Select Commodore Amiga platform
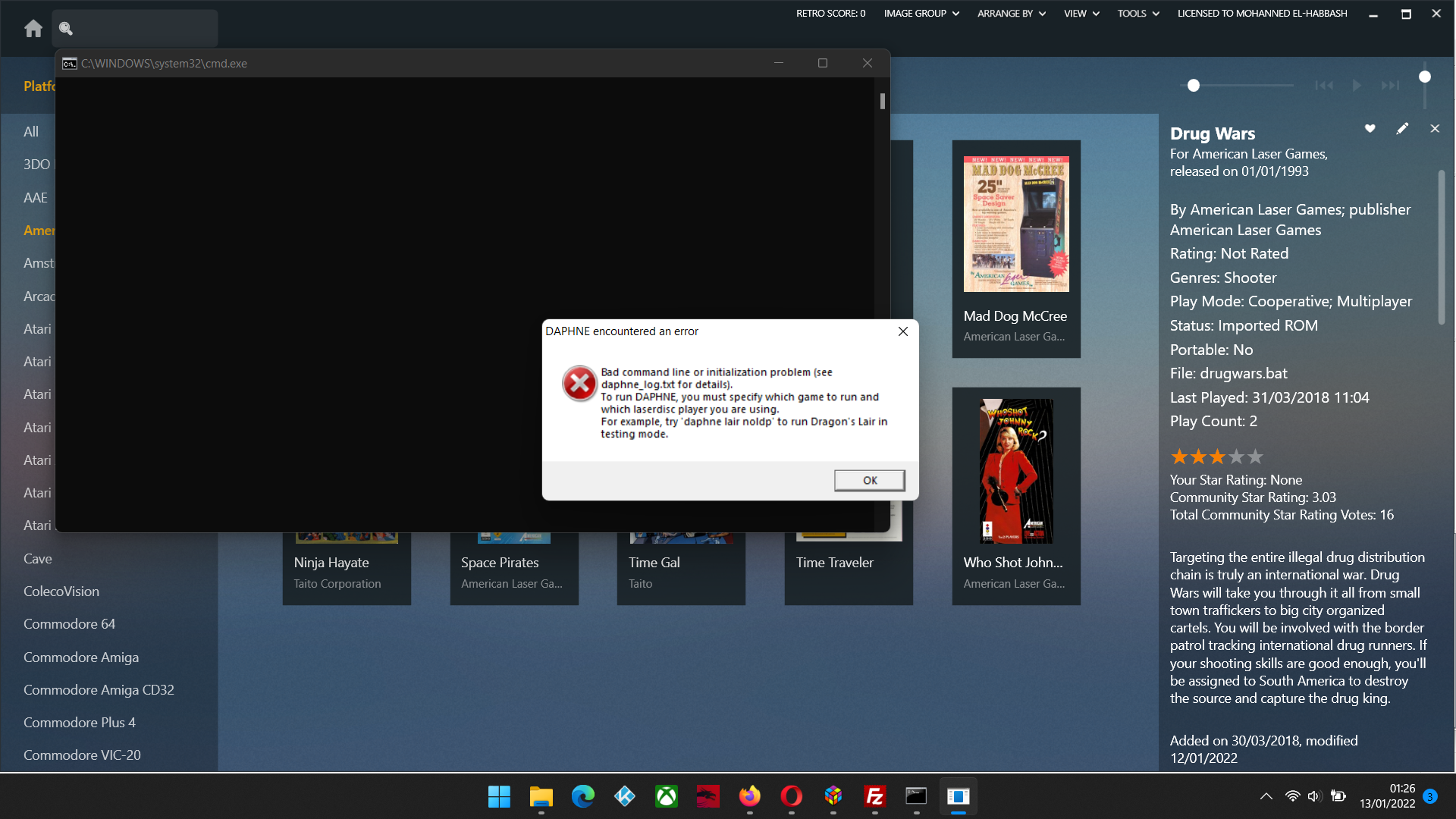 pos(81,657)
